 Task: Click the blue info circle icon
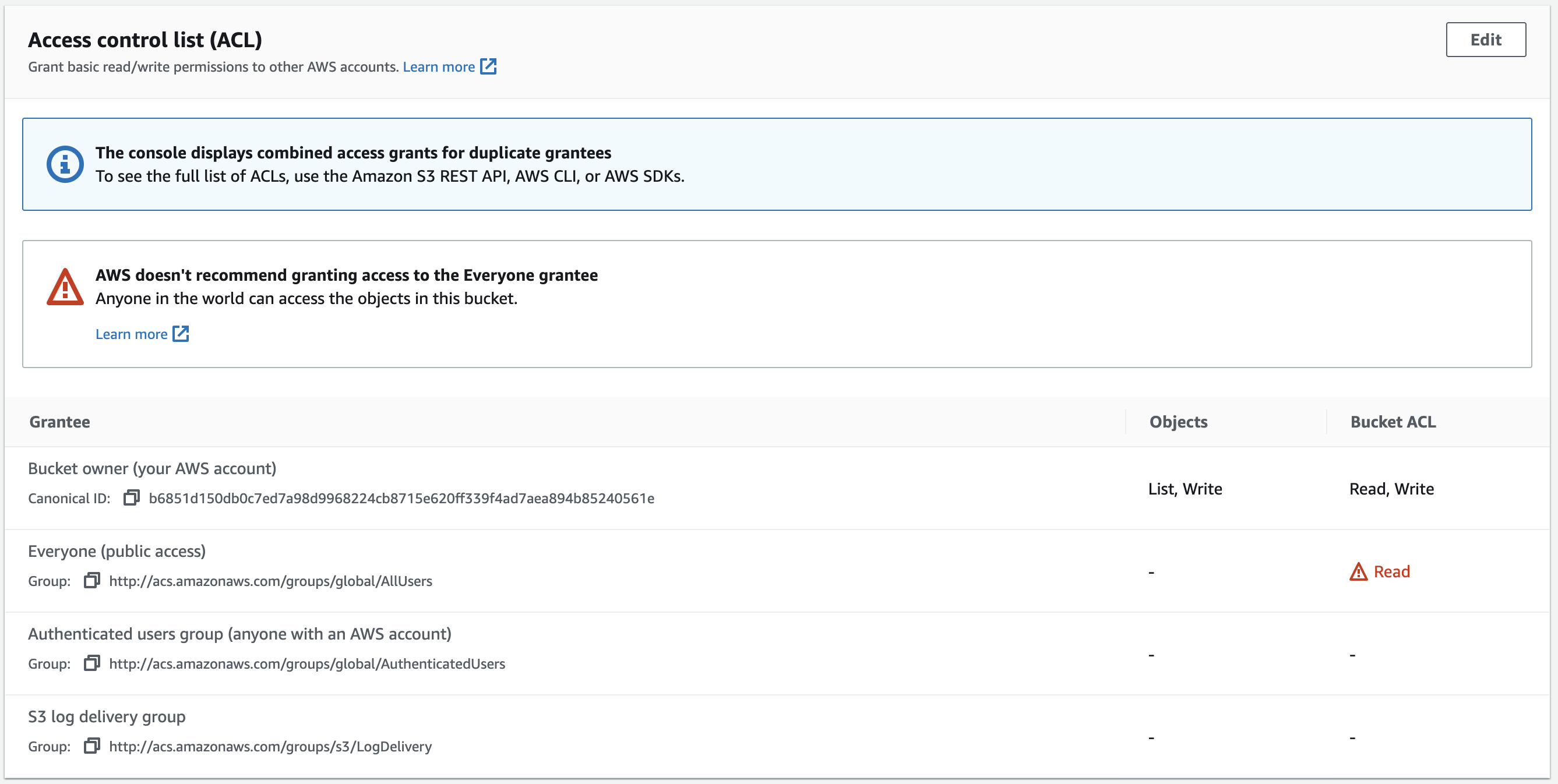click(x=65, y=164)
